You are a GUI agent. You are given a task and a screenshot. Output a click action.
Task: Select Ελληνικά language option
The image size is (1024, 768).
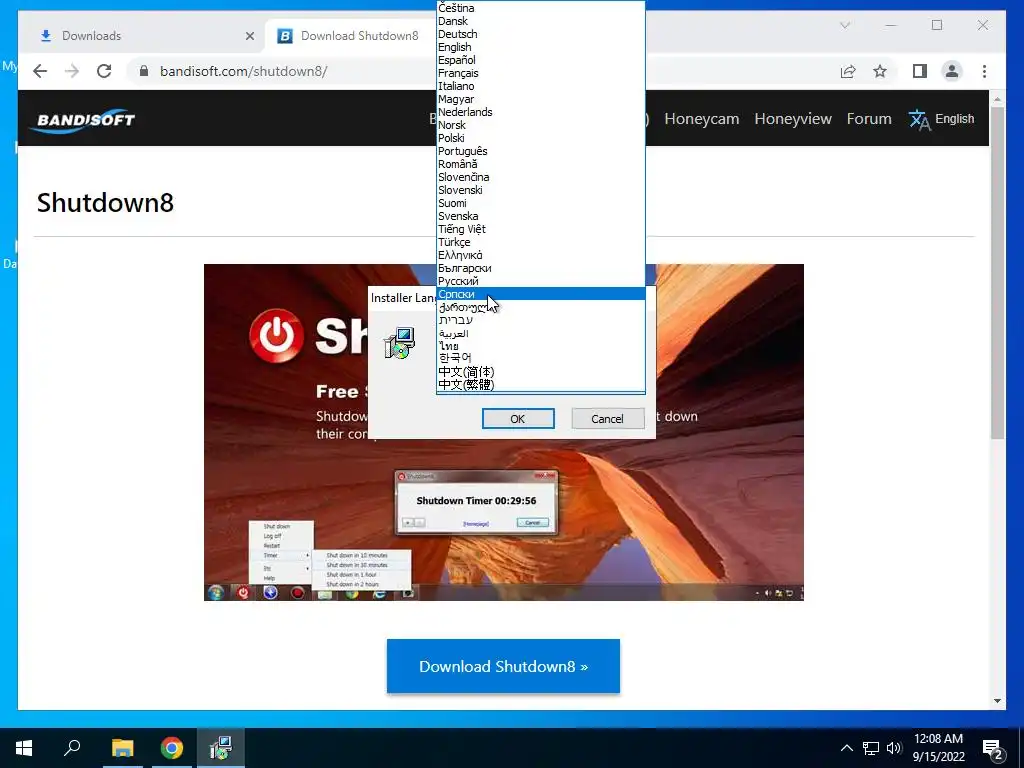click(x=541, y=255)
